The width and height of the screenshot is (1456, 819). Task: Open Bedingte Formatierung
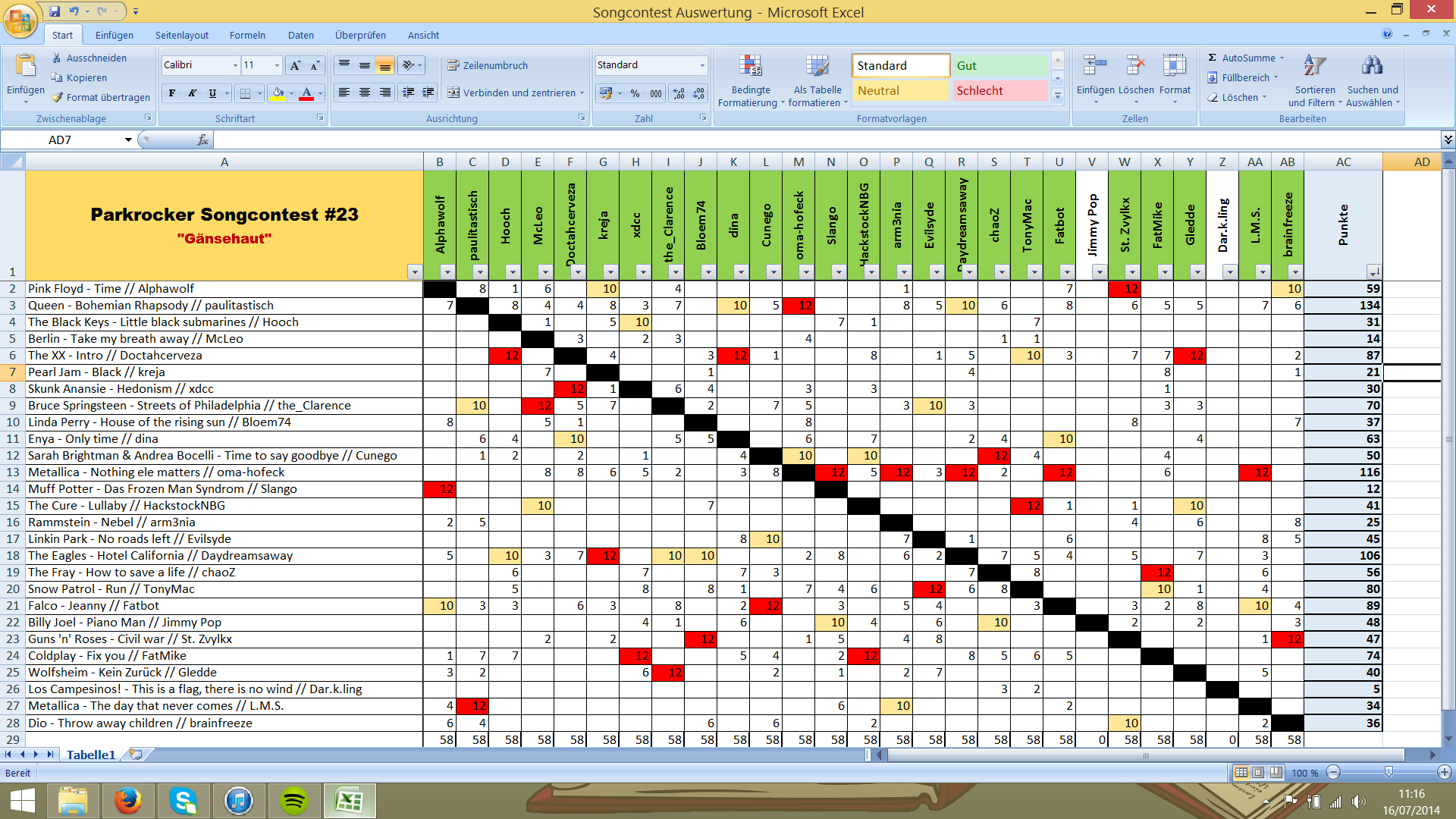(751, 80)
